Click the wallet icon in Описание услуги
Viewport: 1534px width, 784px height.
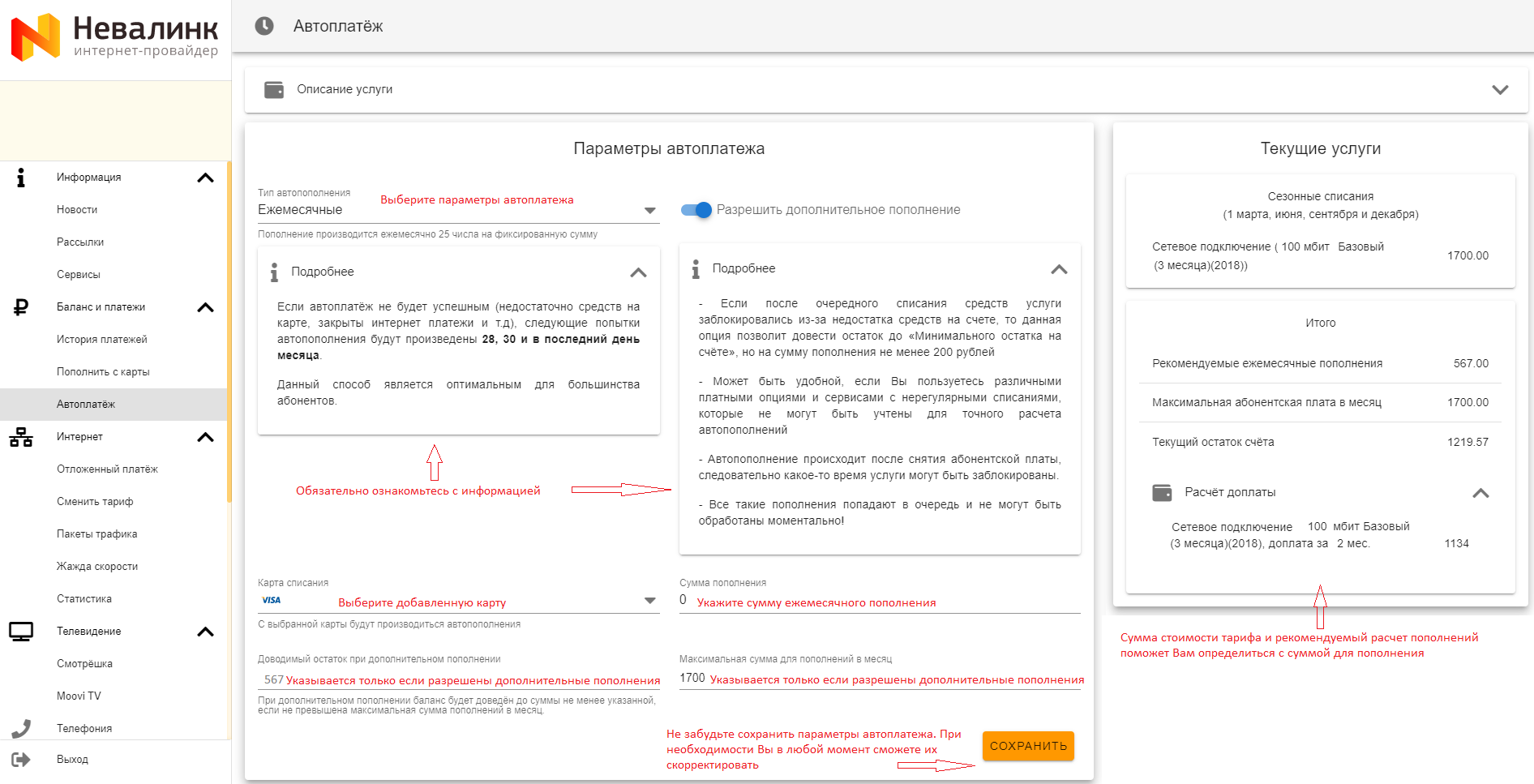pos(274,89)
